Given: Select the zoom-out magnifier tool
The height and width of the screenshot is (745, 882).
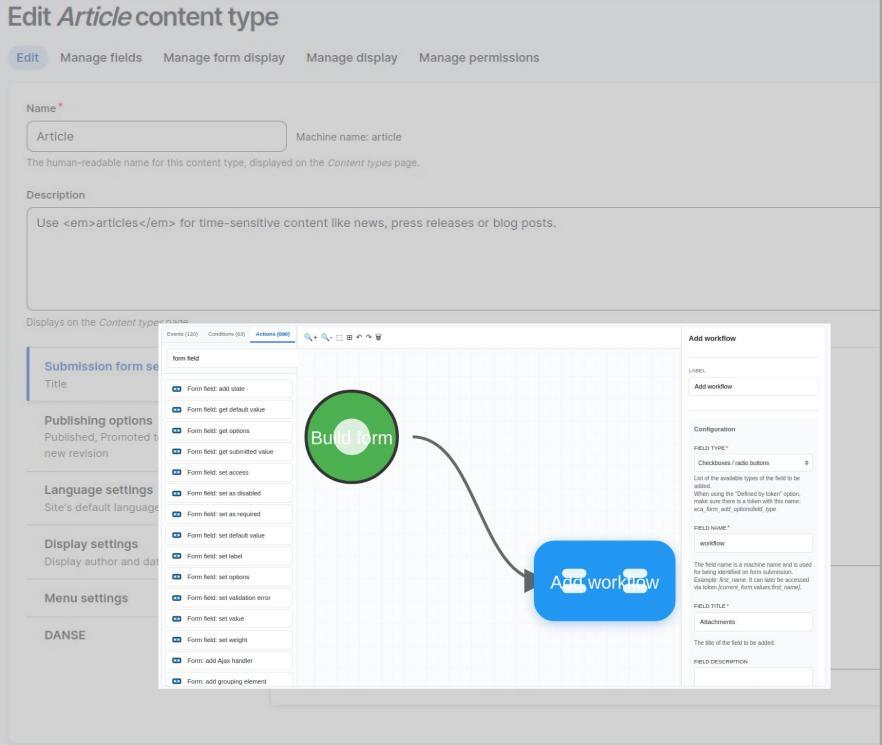Looking at the screenshot, I should coord(325,337).
